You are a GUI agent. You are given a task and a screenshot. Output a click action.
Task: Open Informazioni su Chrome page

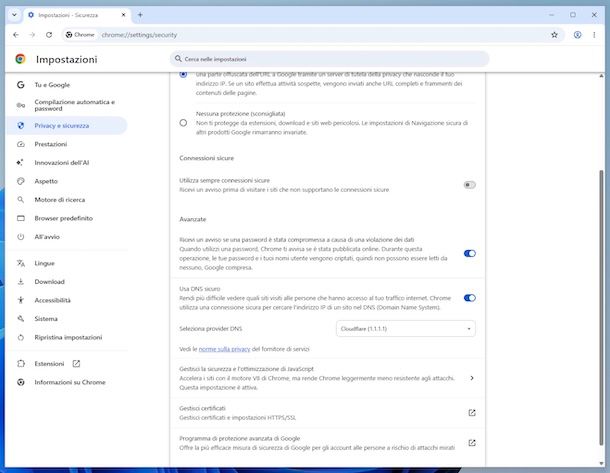tap(70, 382)
